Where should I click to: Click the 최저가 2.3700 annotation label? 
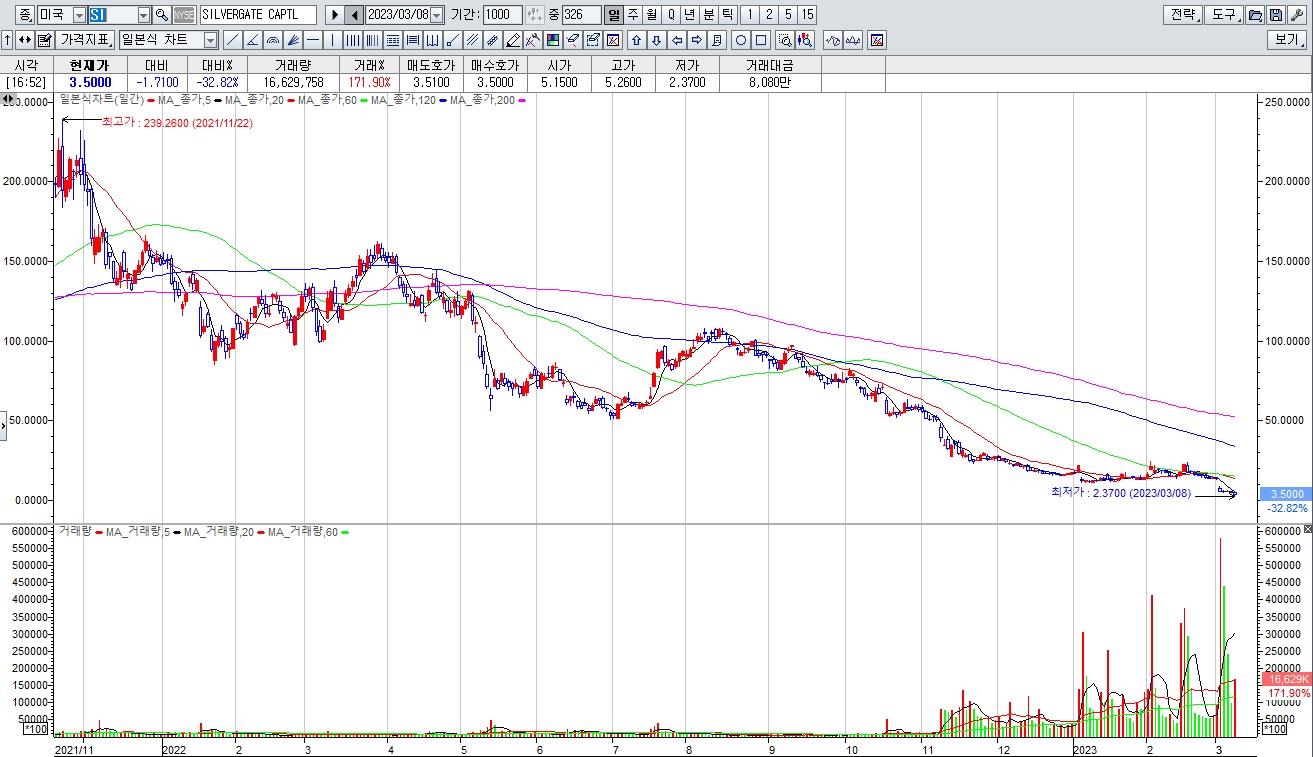pyautogui.click(x=1121, y=493)
